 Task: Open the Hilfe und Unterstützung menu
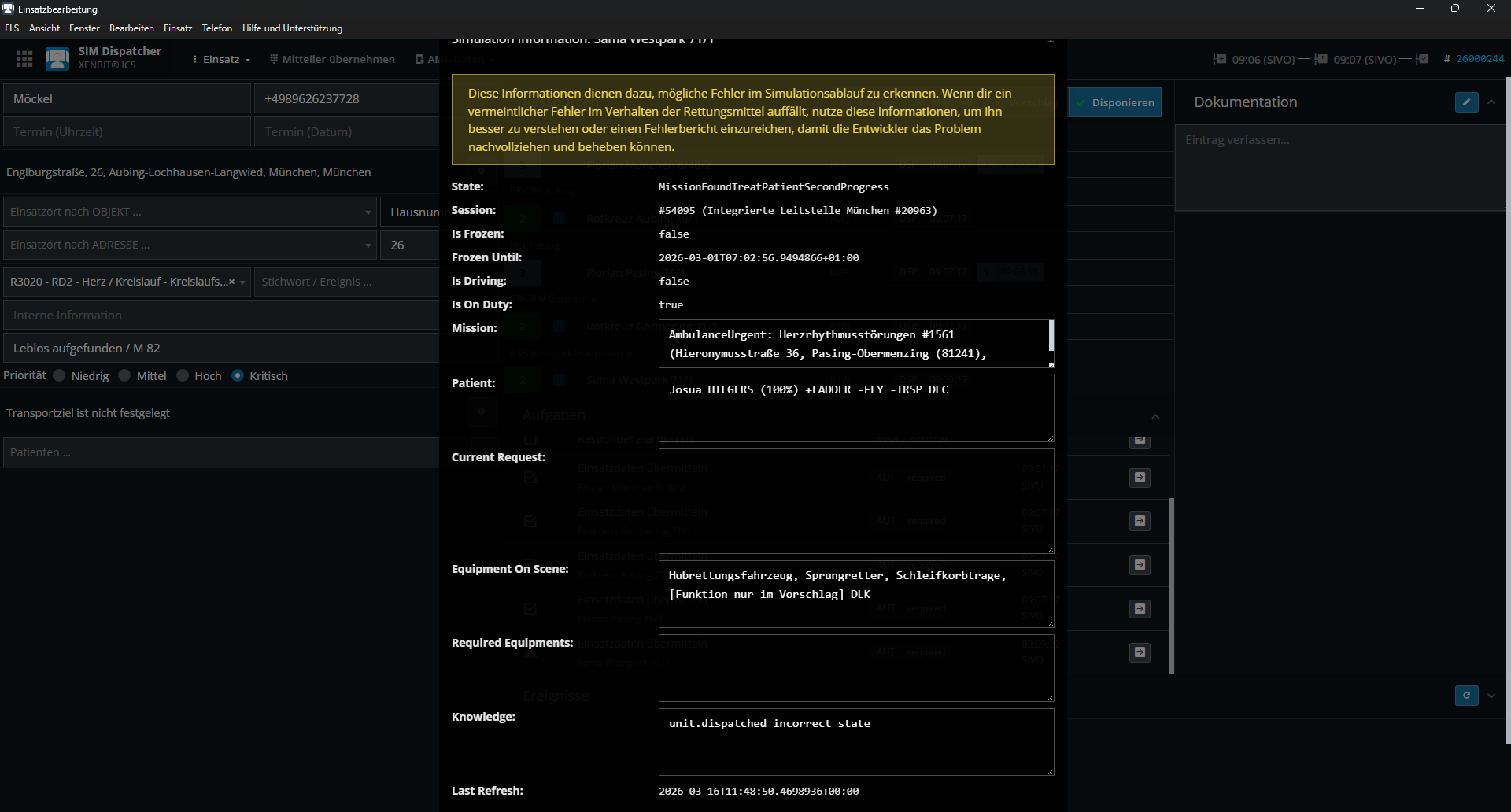[x=292, y=28]
